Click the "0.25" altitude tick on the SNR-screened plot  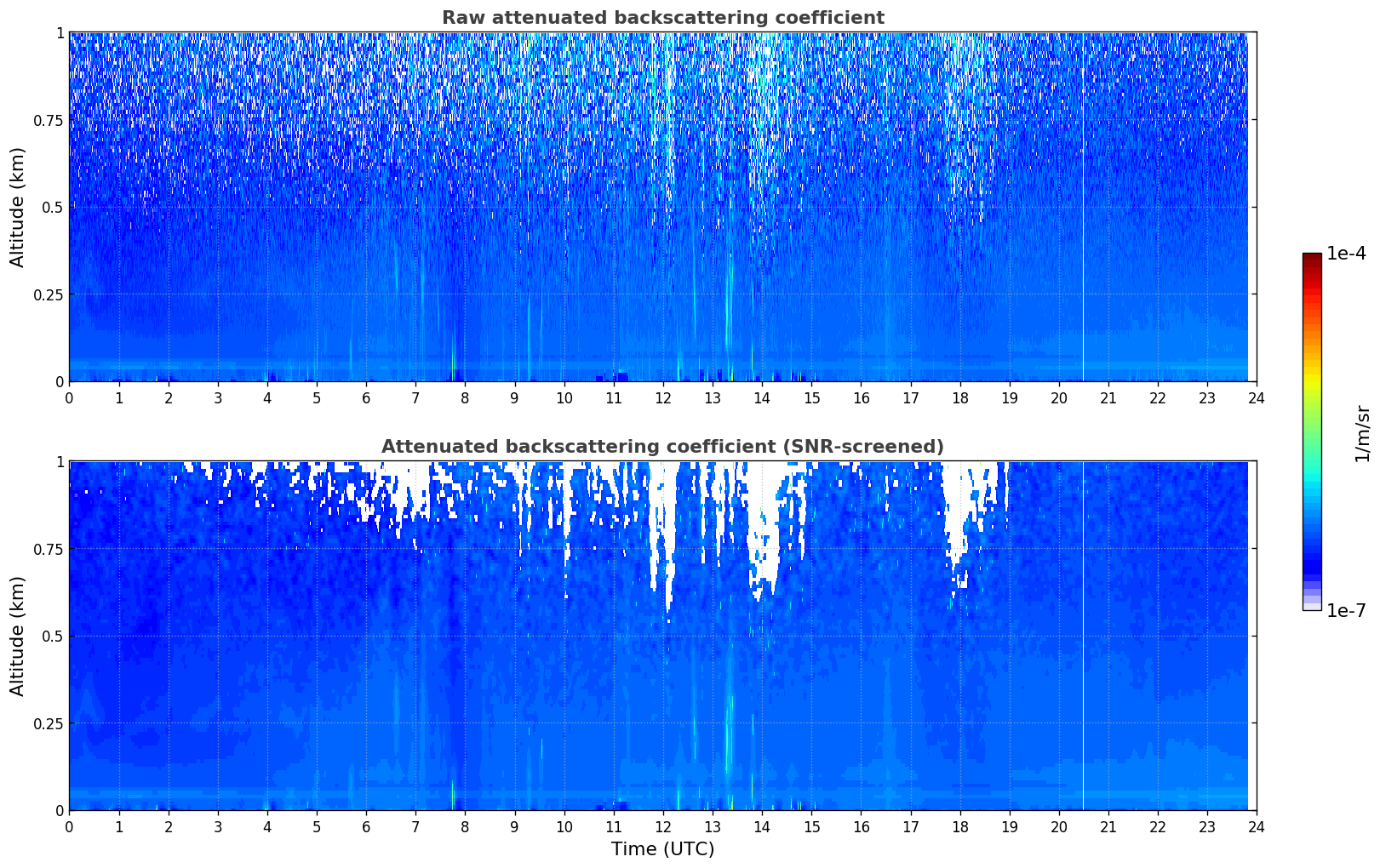(49, 723)
